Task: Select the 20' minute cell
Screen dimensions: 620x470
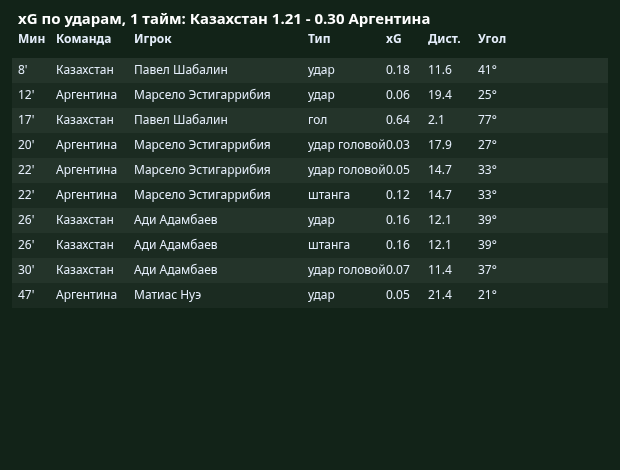Action: (26, 145)
